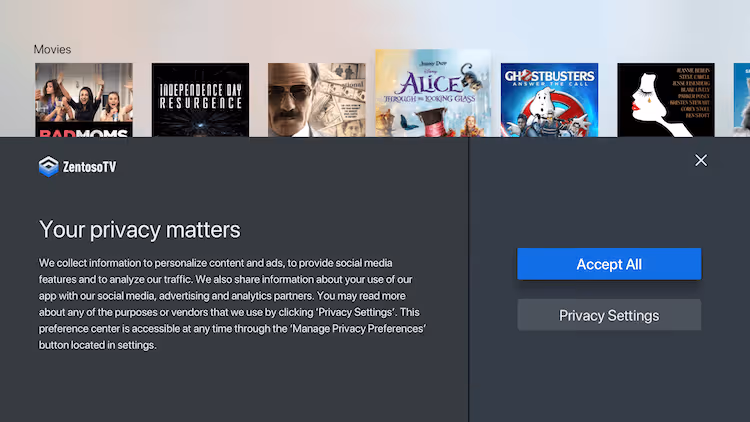Open Independence Day Resurgence poster
The width and height of the screenshot is (750, 422).
(200, 100)
